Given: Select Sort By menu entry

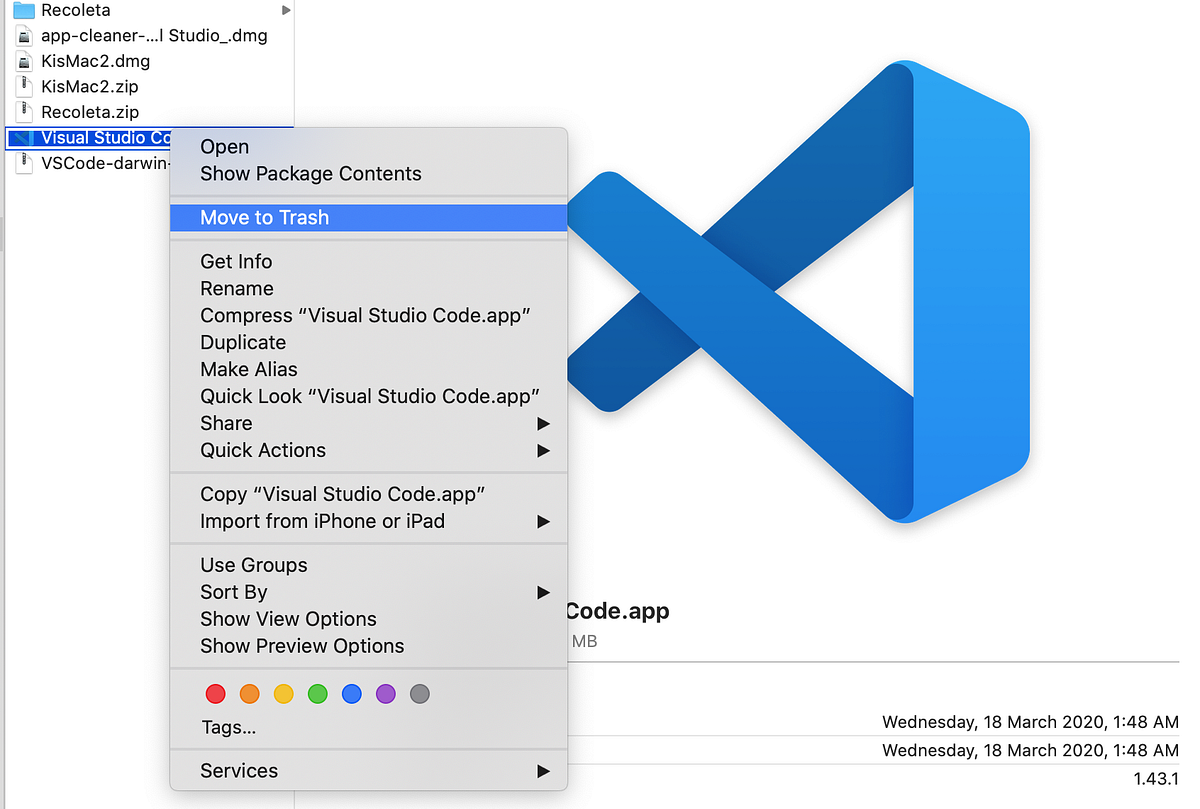Looking at the screenshot, I should click(369, 593).
